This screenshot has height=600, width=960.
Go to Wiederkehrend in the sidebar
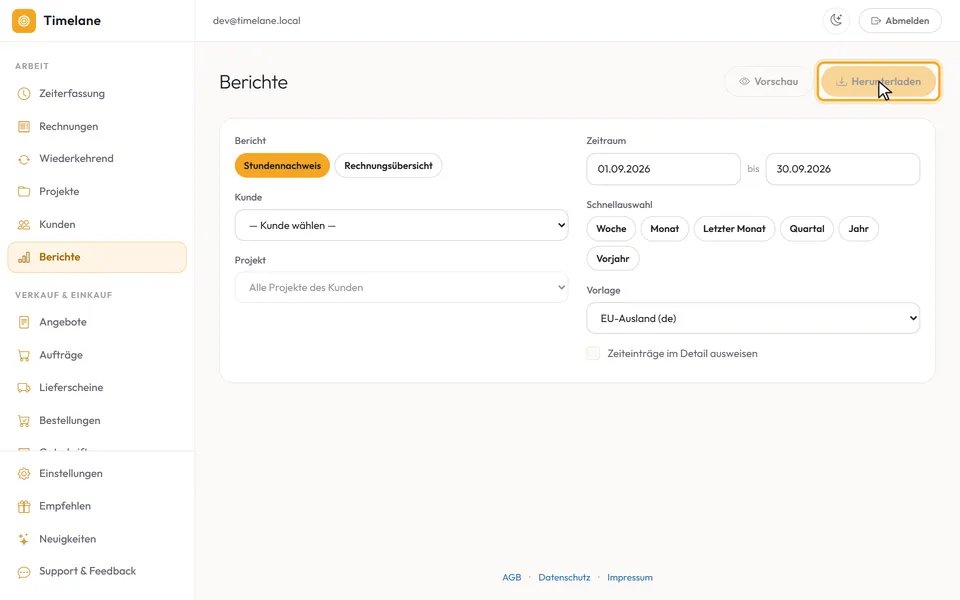pyautogui.click(x=97, y=159)
